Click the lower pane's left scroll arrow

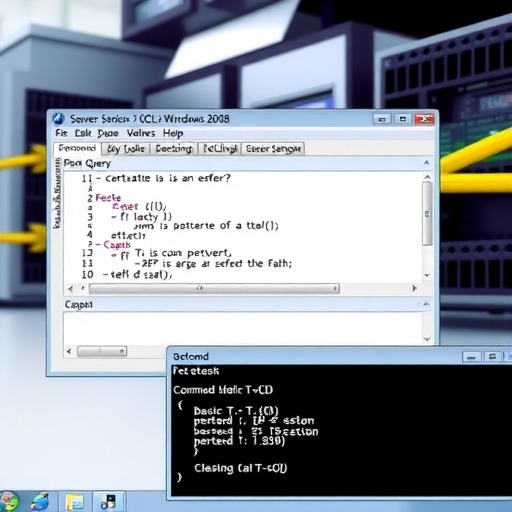tap(69, 351)
